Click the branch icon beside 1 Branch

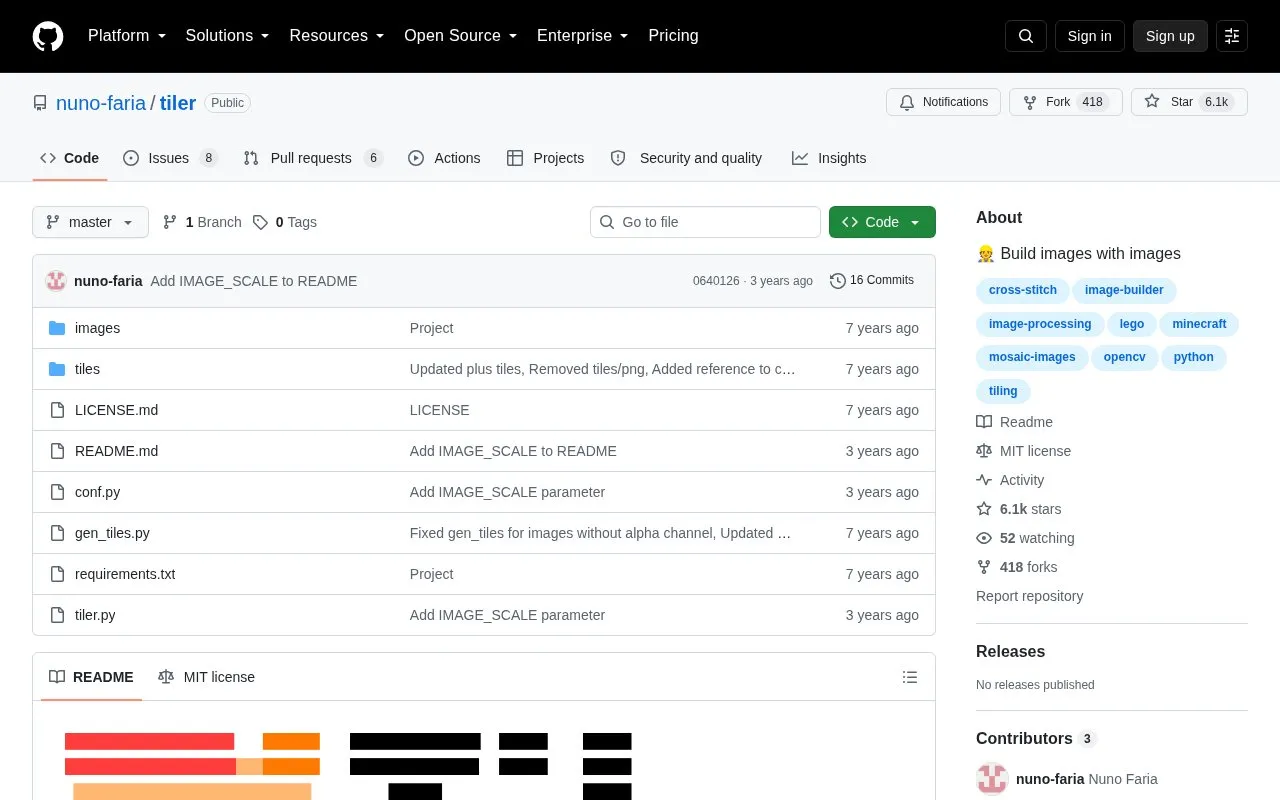(x=170, y=222)
